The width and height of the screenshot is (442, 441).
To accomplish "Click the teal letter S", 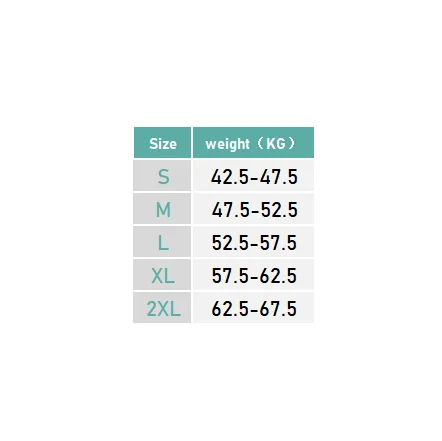I will tap(163, 176).
